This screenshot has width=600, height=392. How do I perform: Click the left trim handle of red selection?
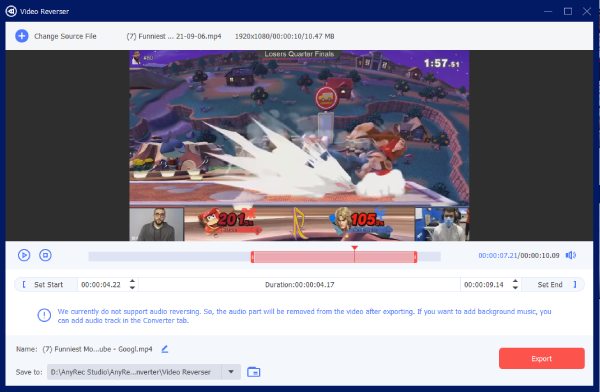tap(253, 257)
